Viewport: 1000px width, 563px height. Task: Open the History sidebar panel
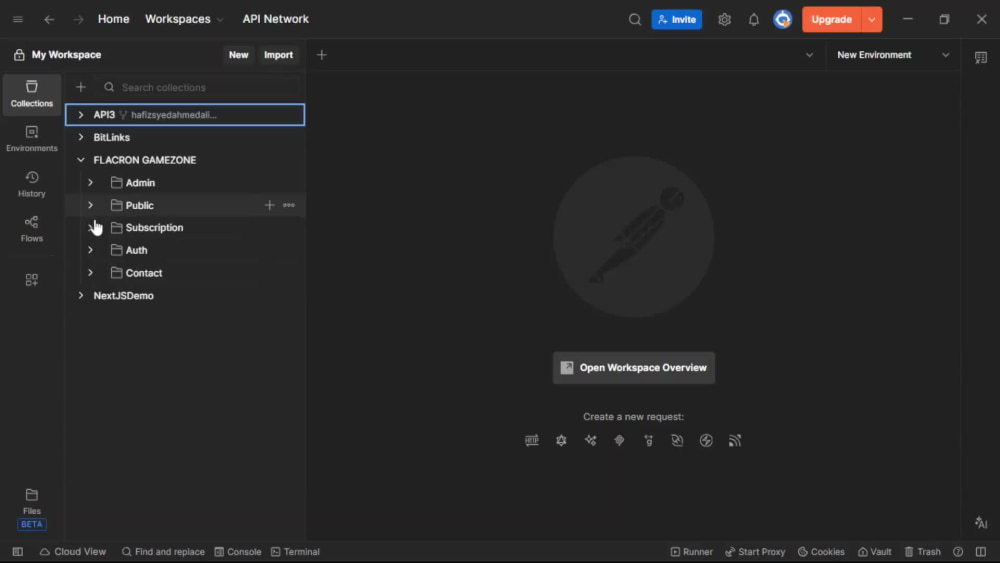click(32, 184)
